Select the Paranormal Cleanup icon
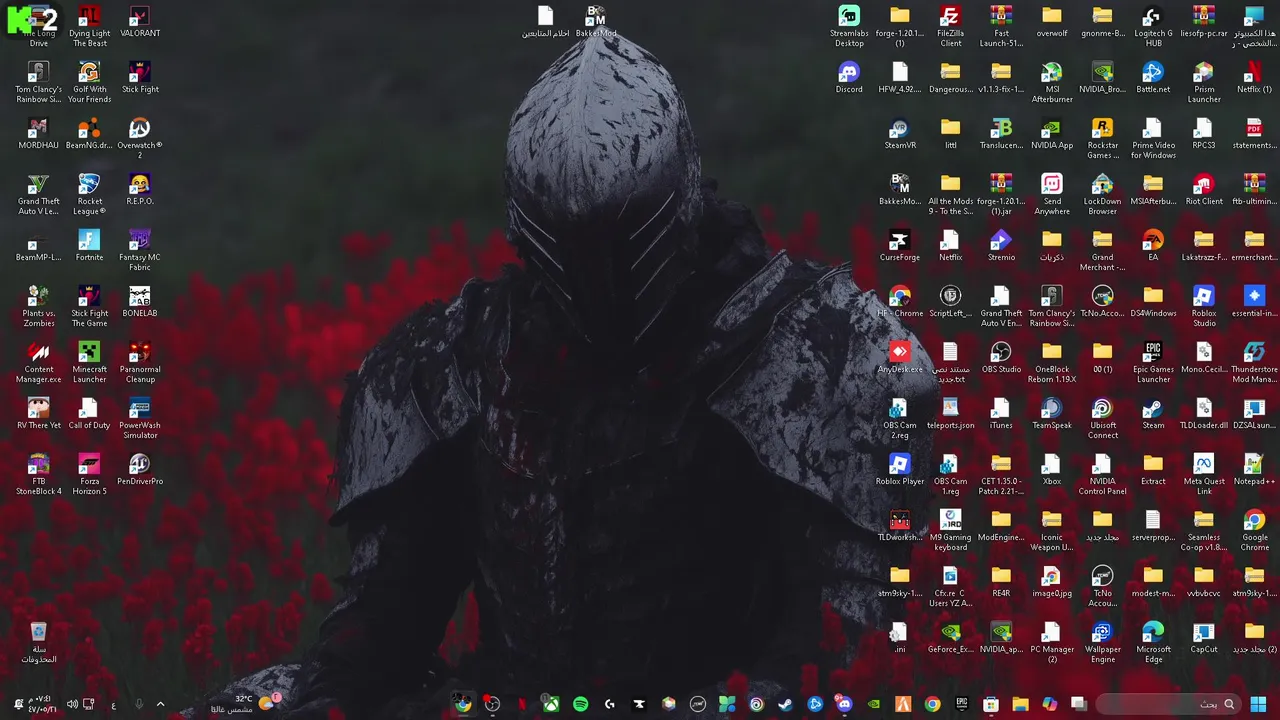Screen dimensions: 1280x720 click(140, 363)
